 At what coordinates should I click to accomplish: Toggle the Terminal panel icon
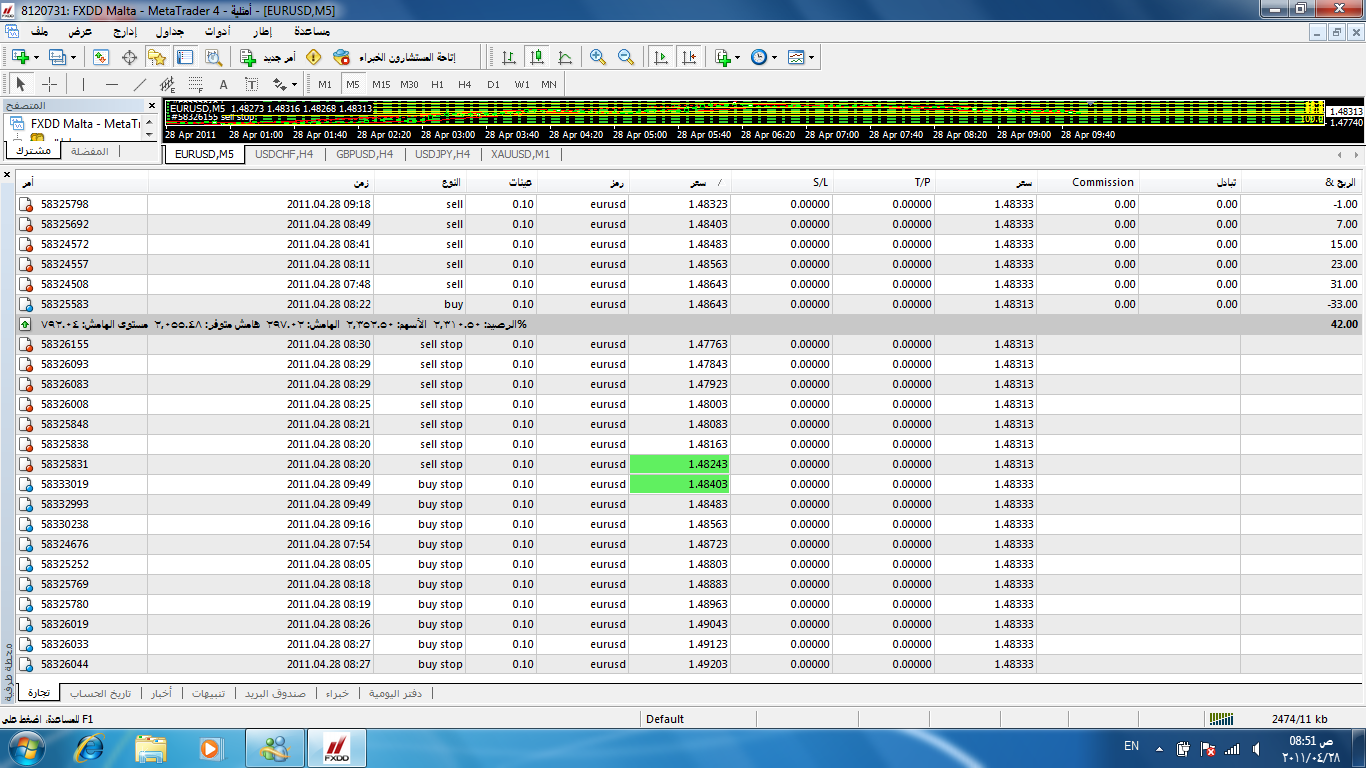click(184, 57)
